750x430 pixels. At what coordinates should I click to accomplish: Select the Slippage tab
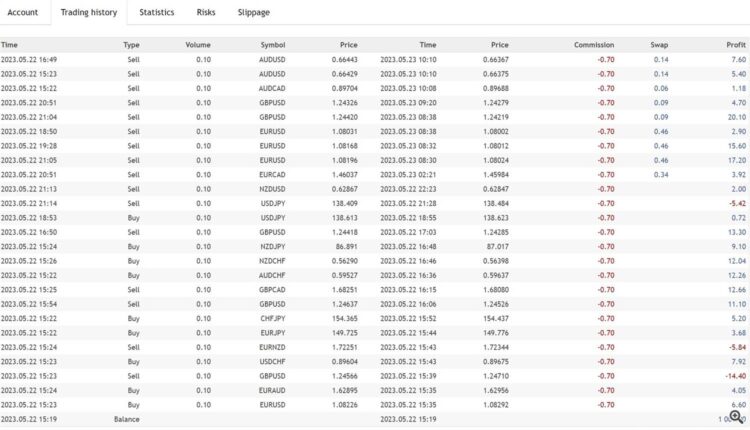253,13
